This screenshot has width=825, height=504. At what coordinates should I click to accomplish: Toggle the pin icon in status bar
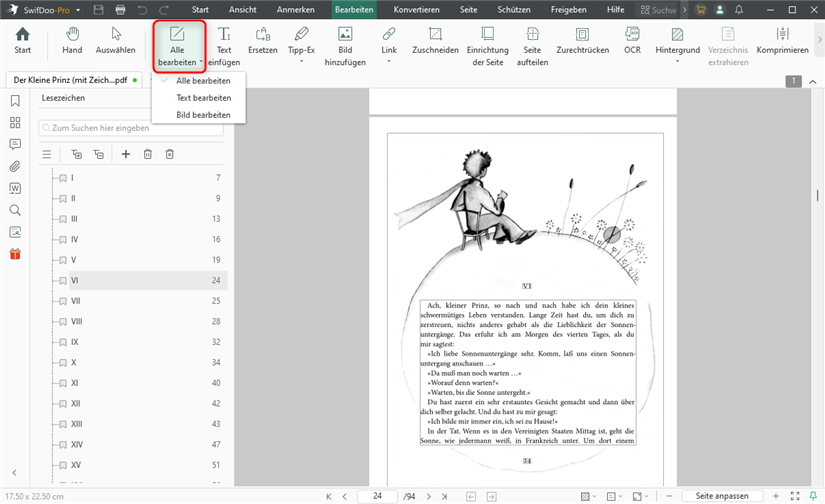pyautogui.click(x=814, y=496)
